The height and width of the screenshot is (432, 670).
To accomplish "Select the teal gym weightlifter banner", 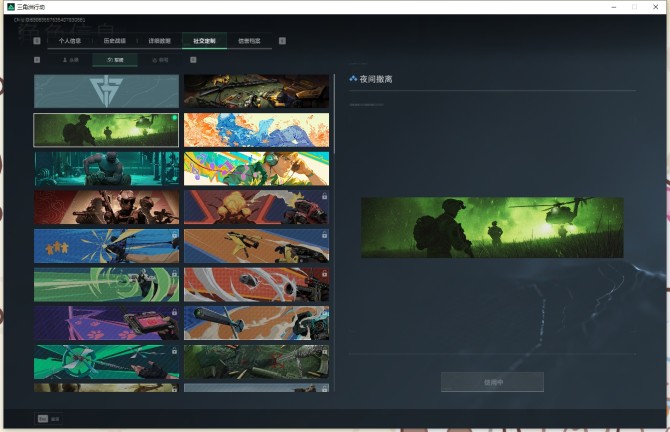I will (106, 169).
